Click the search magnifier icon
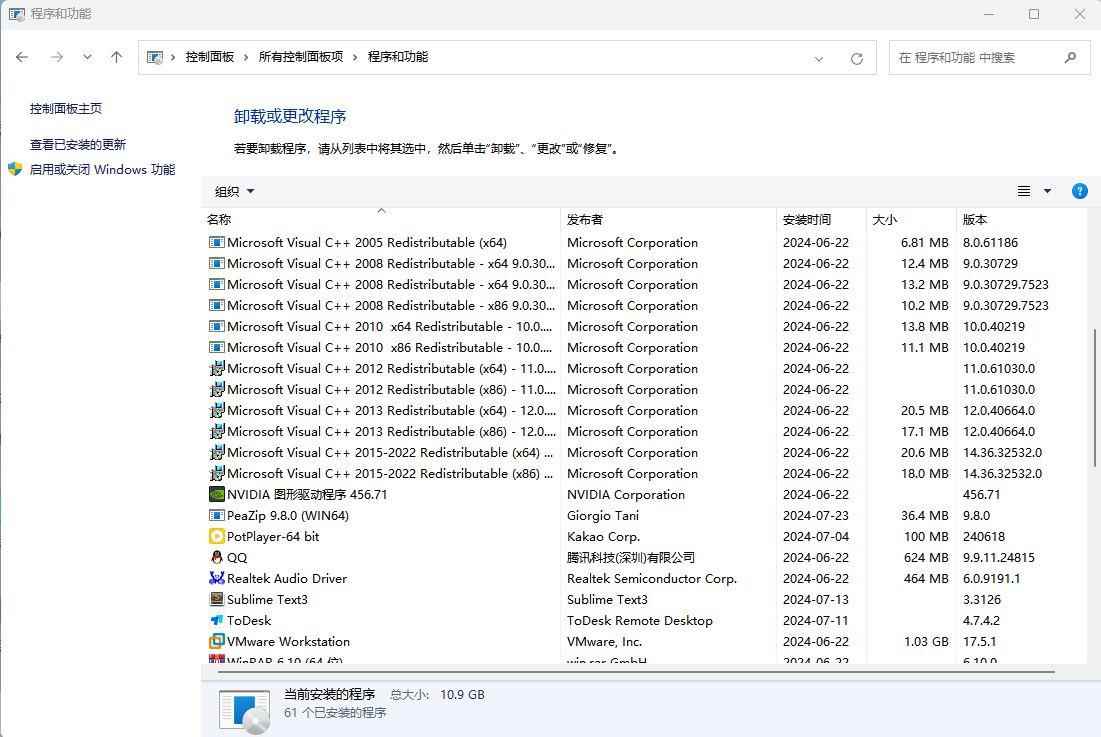Viewport: 1101px width, 737px height. pyautogui.click(x=1070, y=58)
